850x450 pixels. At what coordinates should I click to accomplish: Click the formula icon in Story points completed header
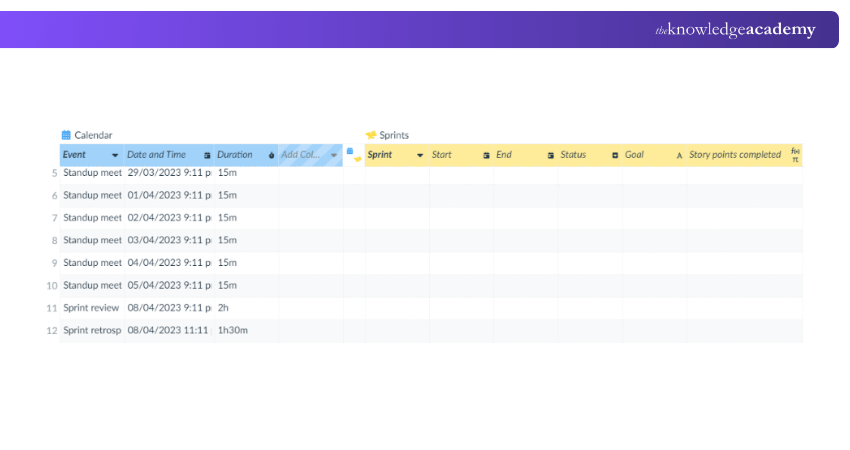[795, 155]
